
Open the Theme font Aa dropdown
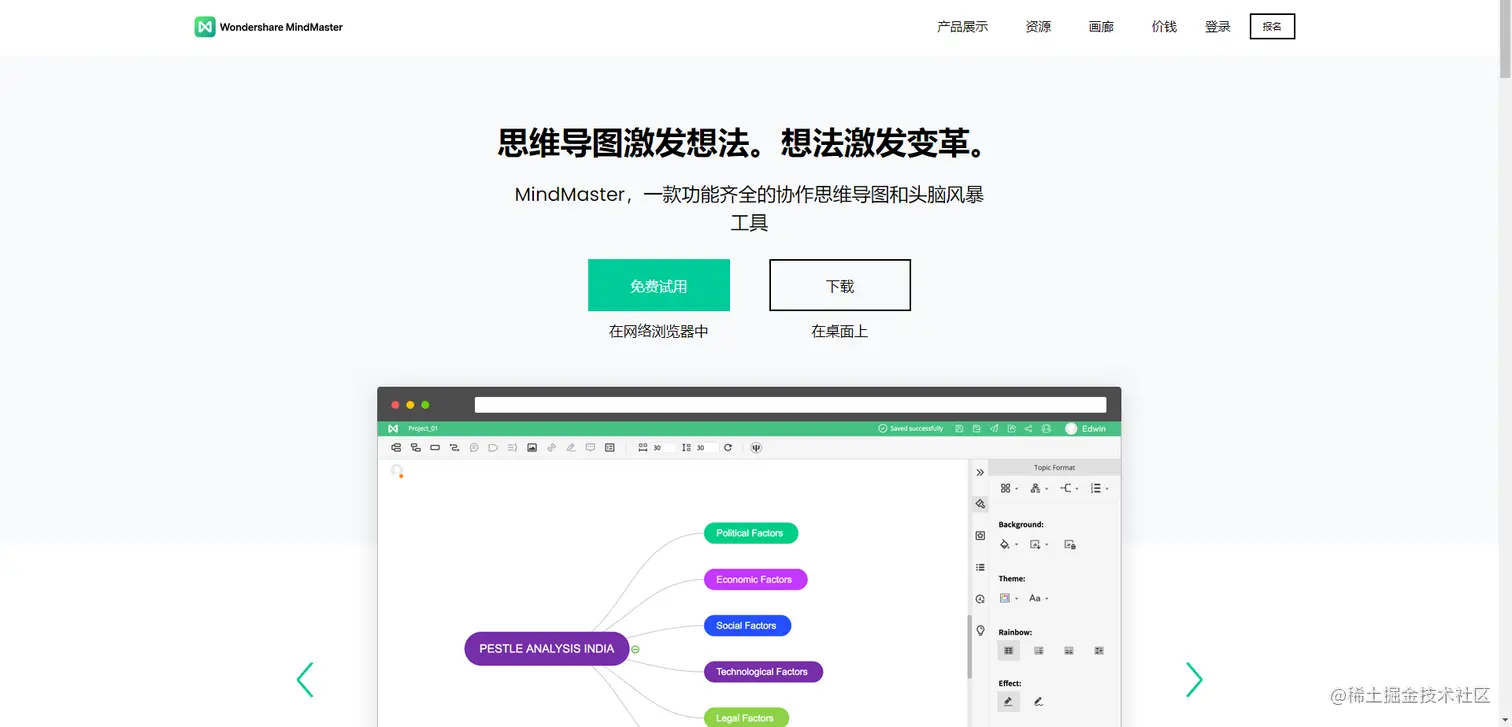pyautogui.click(x=1039, y=598)
